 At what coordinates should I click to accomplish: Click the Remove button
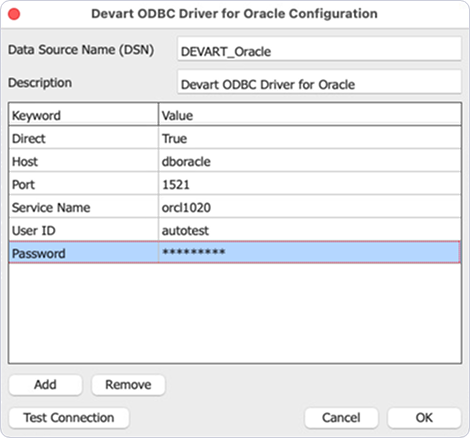point(128,385)
